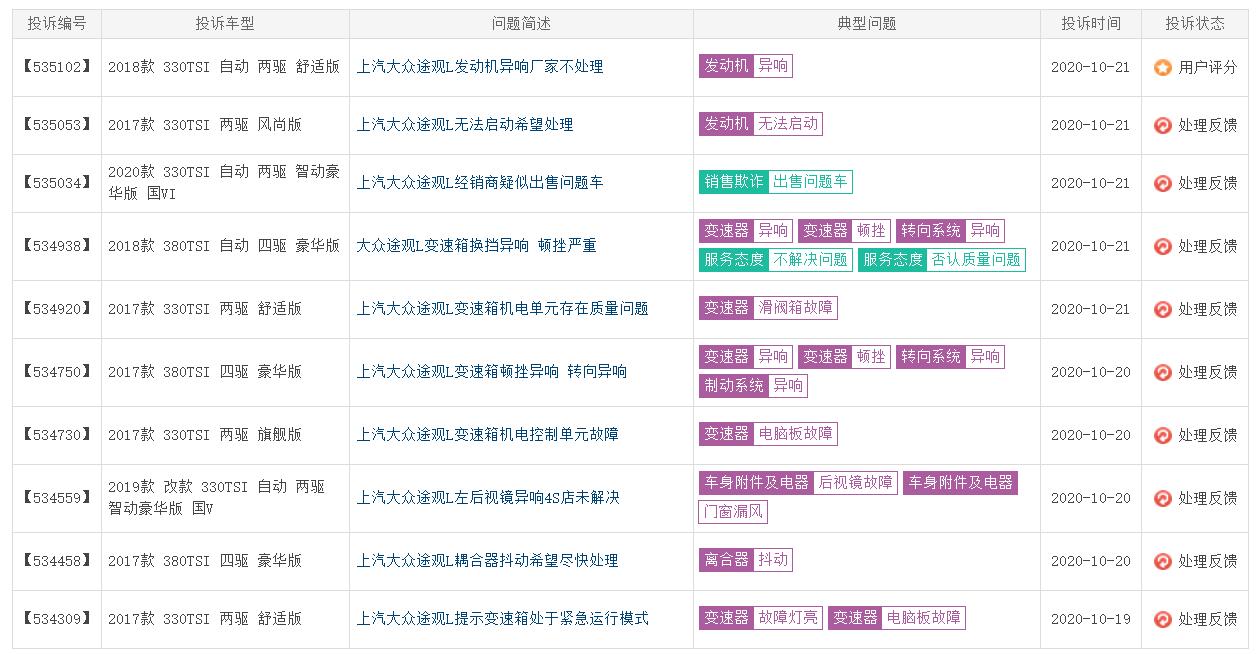This screenshot has height=654, width=1258.
Task: Open complaint 上汽大众途观L无法启动希望处理
Action: coord(465,125)
